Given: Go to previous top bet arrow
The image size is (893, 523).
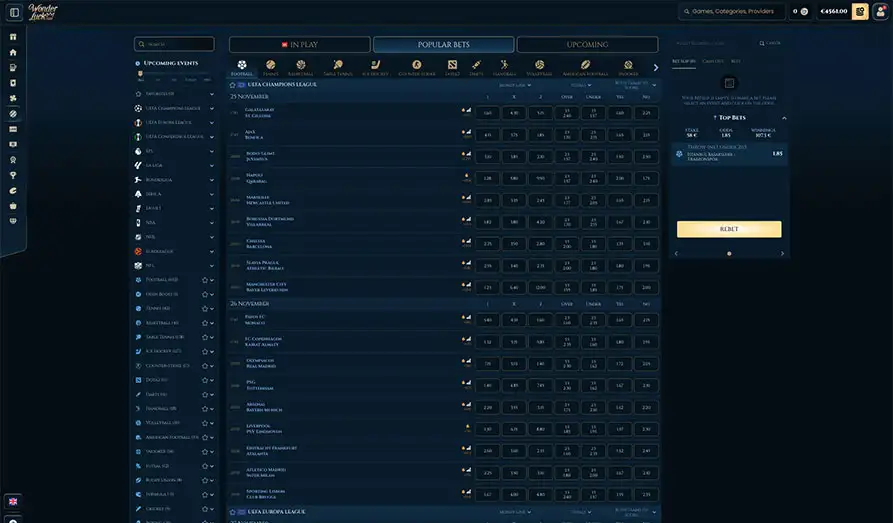Looking at the screenshot, I should 676,254.
